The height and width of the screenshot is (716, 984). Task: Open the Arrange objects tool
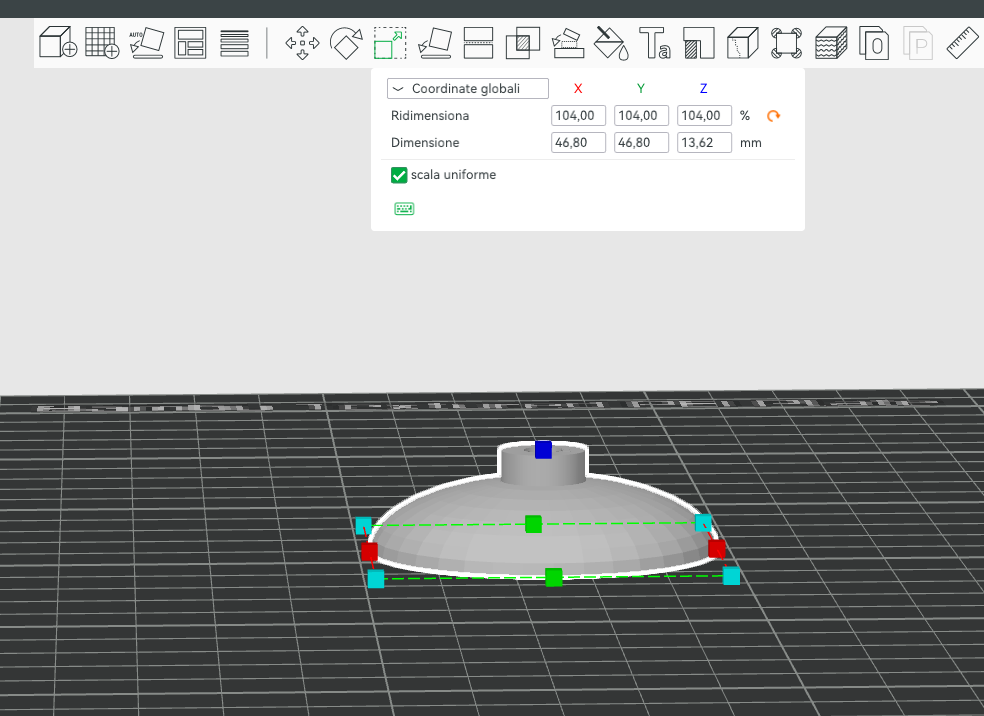tap(190, 43)
